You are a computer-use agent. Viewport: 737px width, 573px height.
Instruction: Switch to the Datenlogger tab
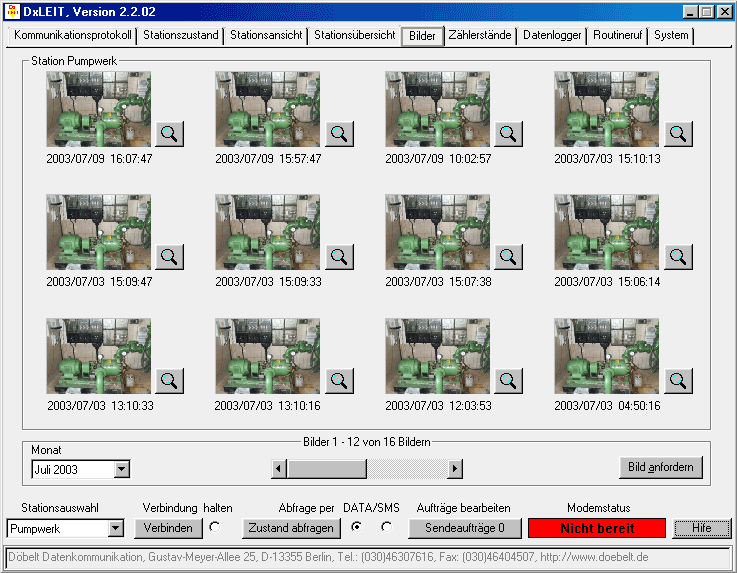point(552,35)
